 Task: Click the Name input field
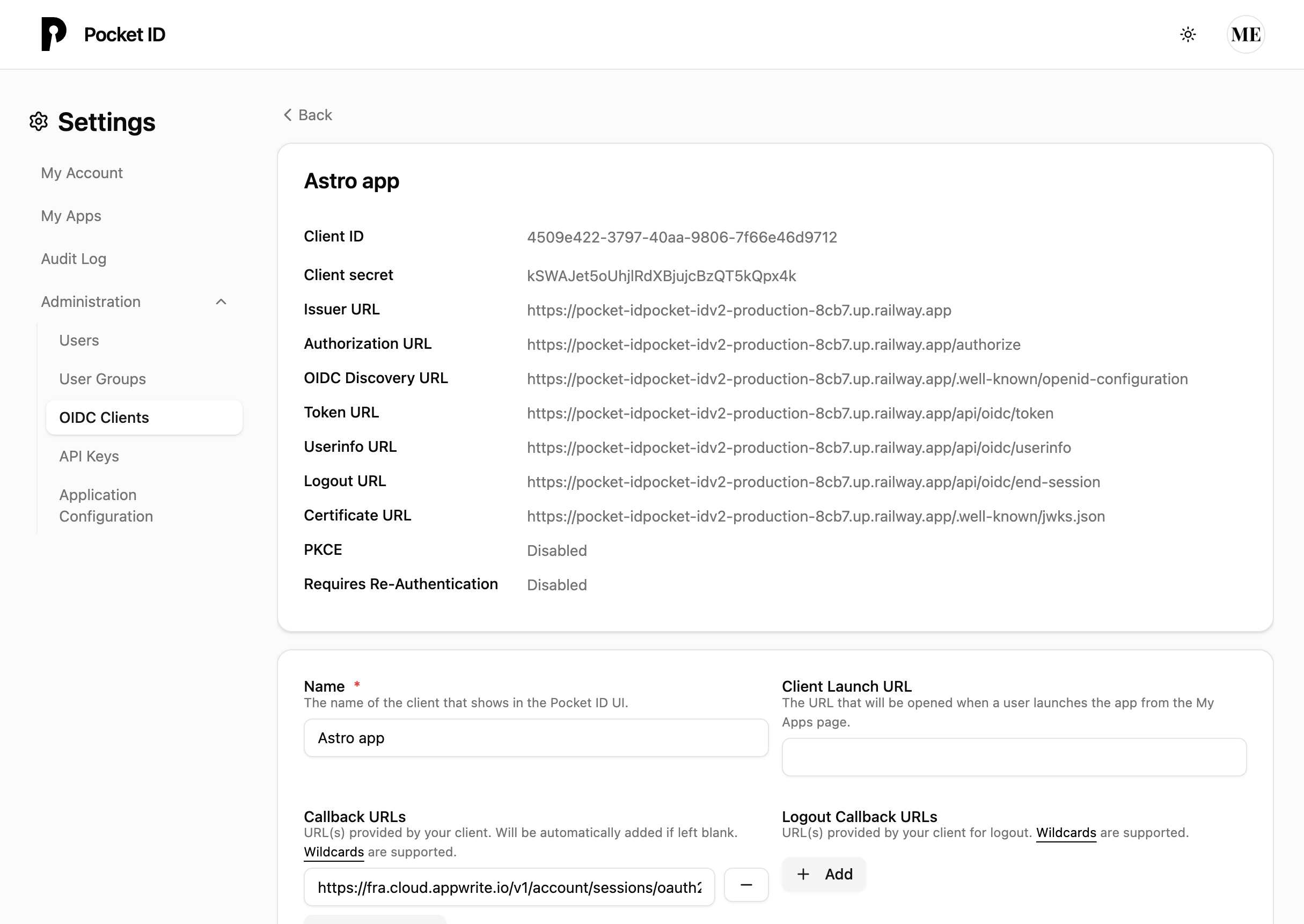536,738
